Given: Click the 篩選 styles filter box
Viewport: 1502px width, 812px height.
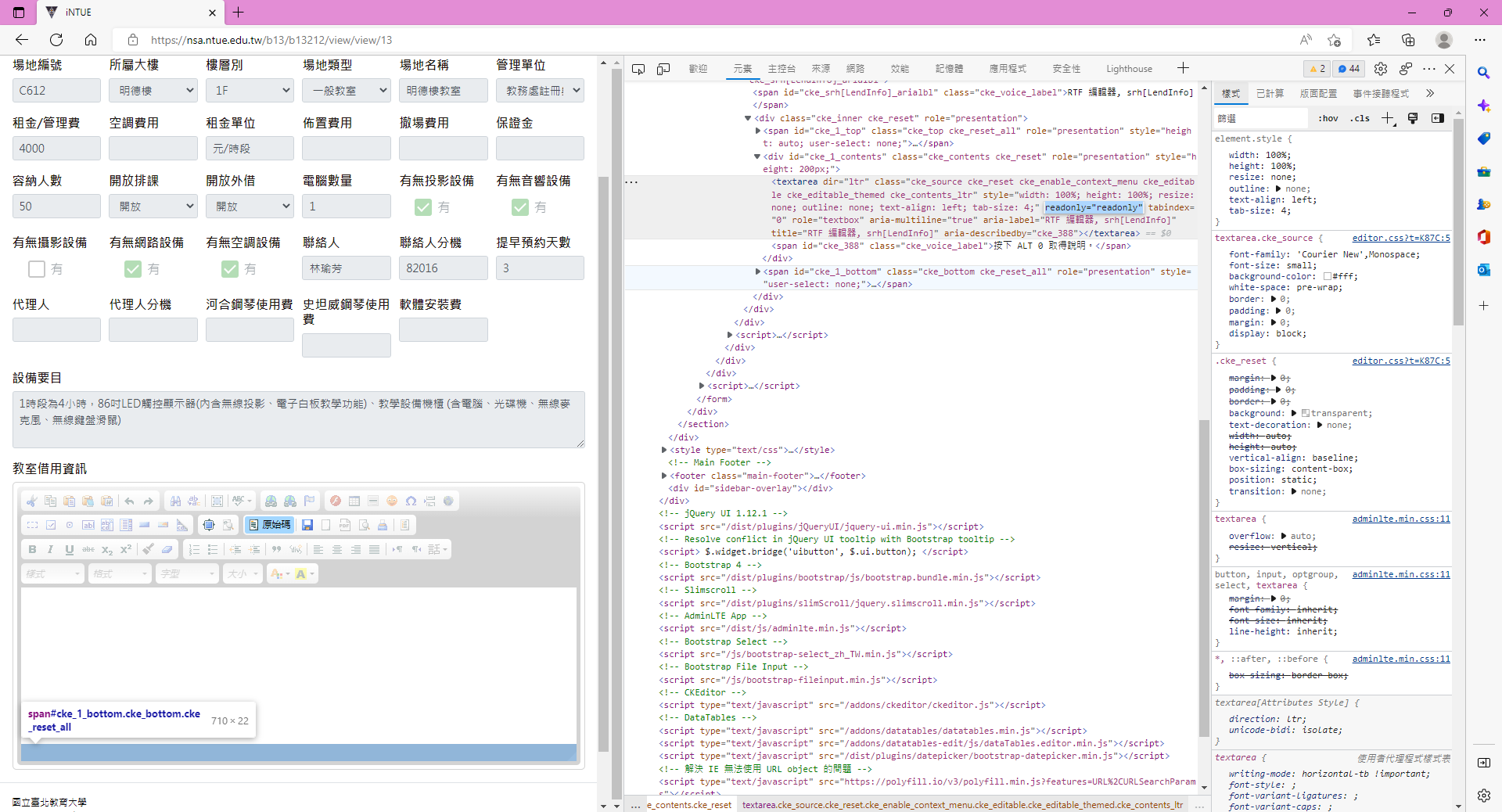Looking at the screenshot, I should (1260, 119).
